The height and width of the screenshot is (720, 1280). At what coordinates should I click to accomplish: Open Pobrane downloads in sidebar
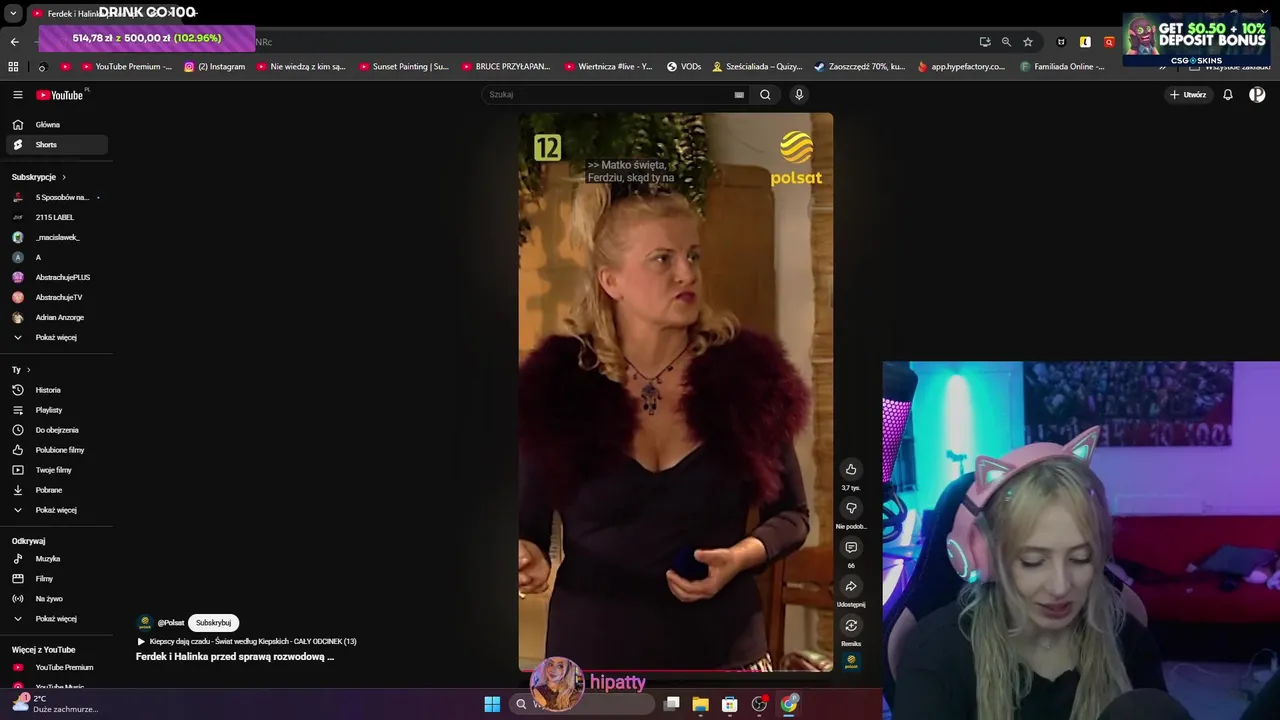[56, 490]
